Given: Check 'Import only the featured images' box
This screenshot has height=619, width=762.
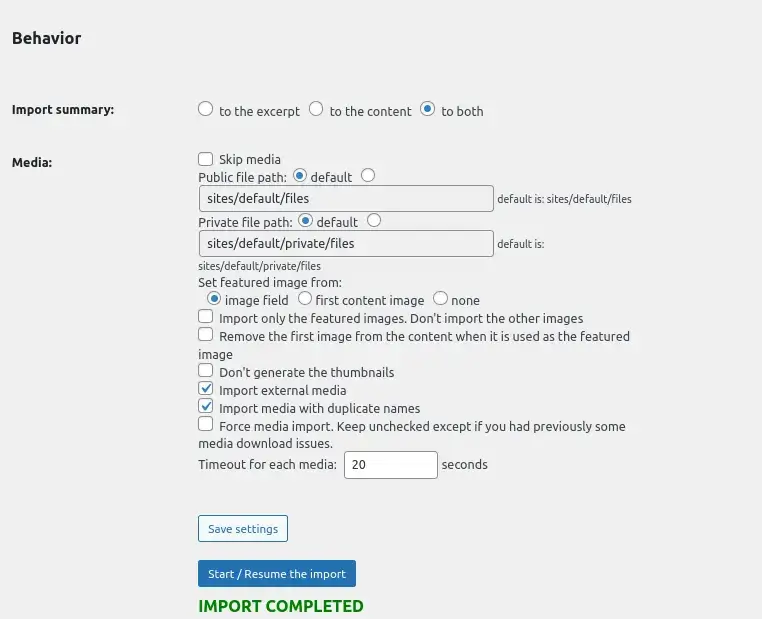Looking at the screenshot, I should [x=206, y=316].
